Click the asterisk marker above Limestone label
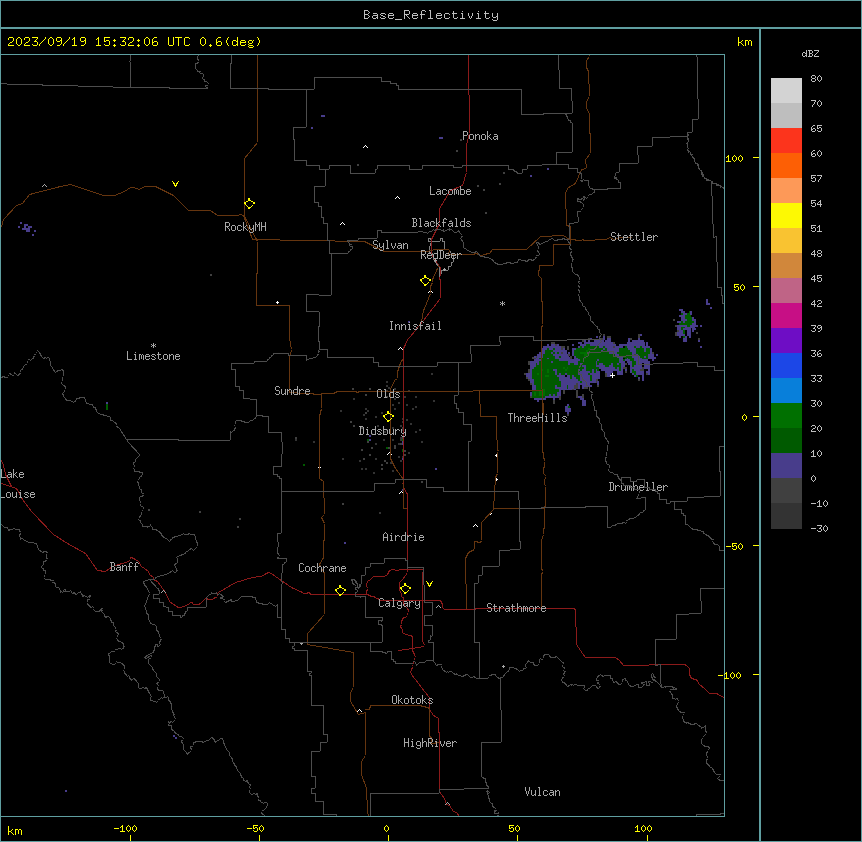Viewport: 862px width, 842px height. pos(153,345)
